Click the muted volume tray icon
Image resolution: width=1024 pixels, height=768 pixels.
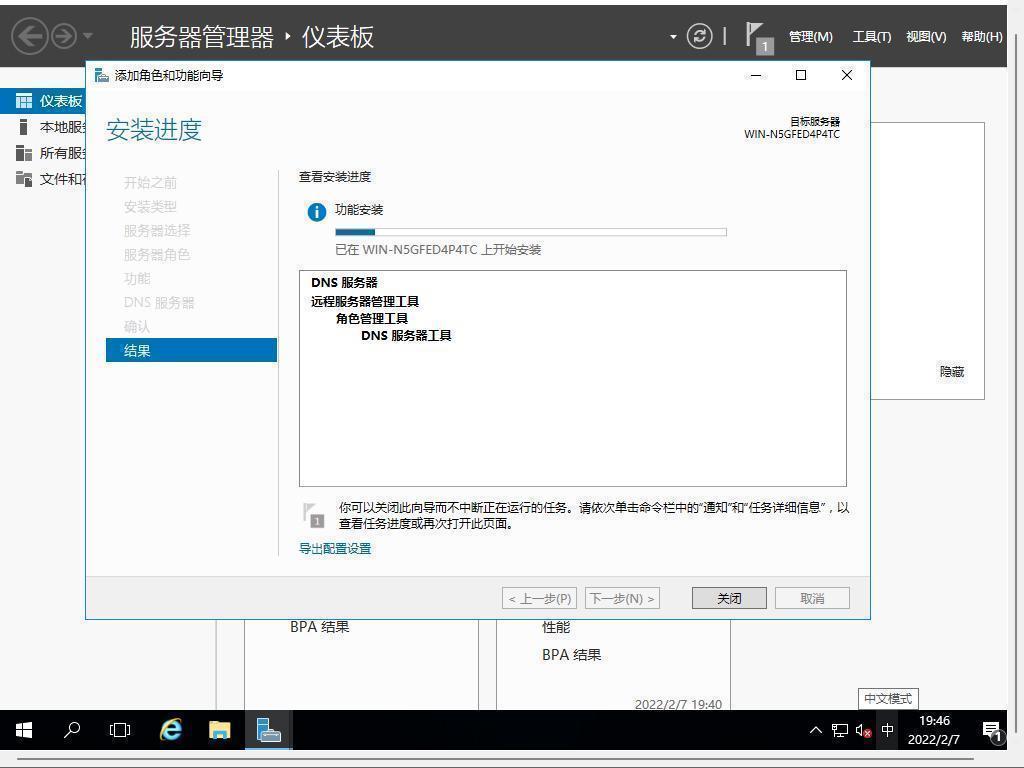pyautogui.click(x=863, y=731)
